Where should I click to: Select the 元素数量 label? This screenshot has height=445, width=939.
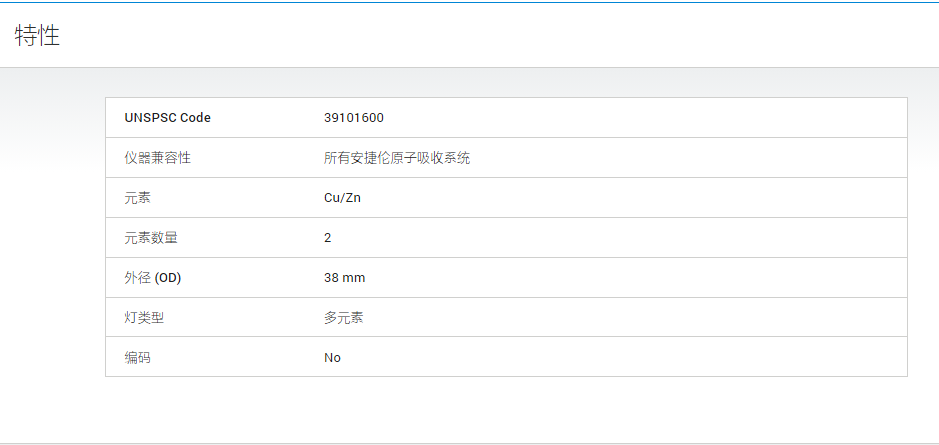151,238
